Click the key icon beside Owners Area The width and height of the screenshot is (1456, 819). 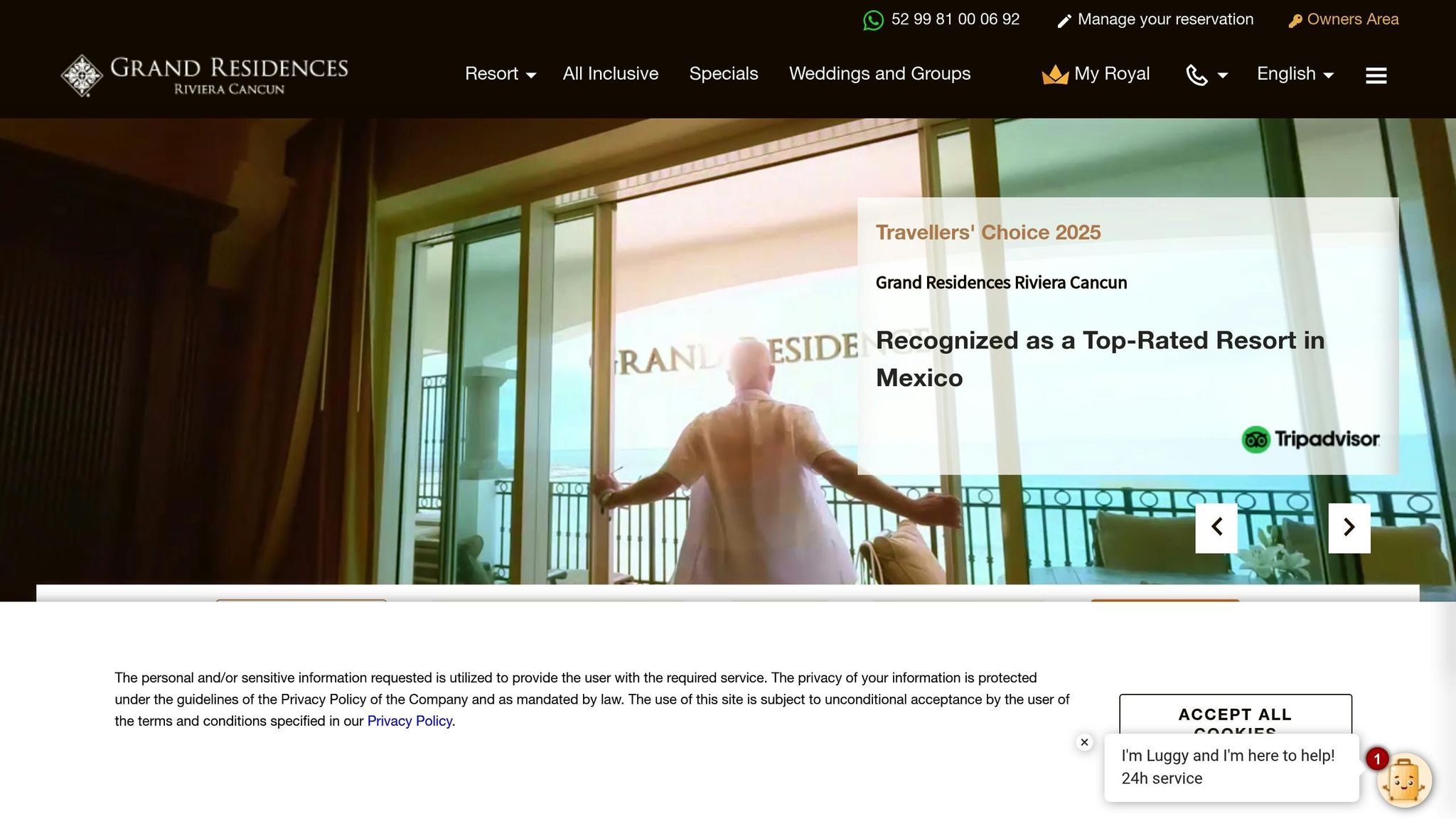pyautogui.click(x=1295, y=21)
